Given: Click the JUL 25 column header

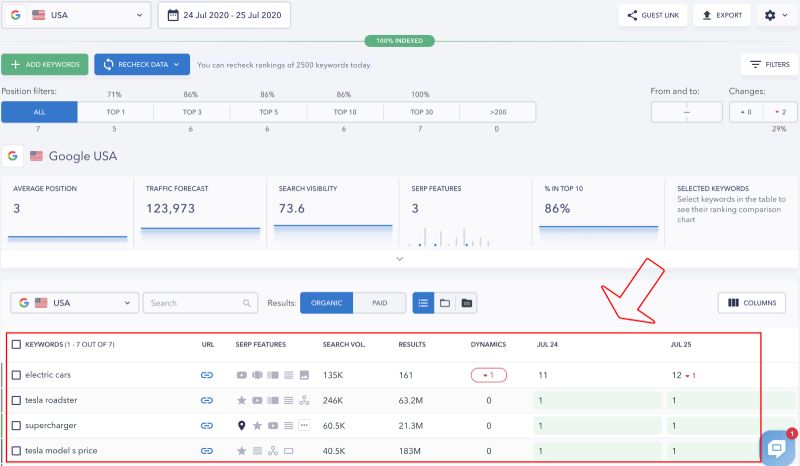Looking at the screenshot, I should (x=681, y=345).
